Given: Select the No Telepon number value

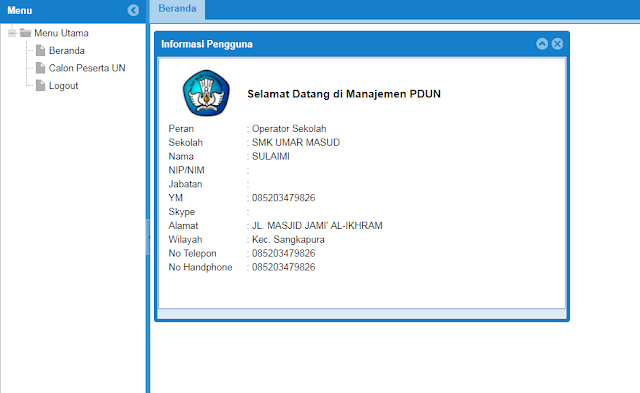Looking at the screenshot, I should pos(283,253).
